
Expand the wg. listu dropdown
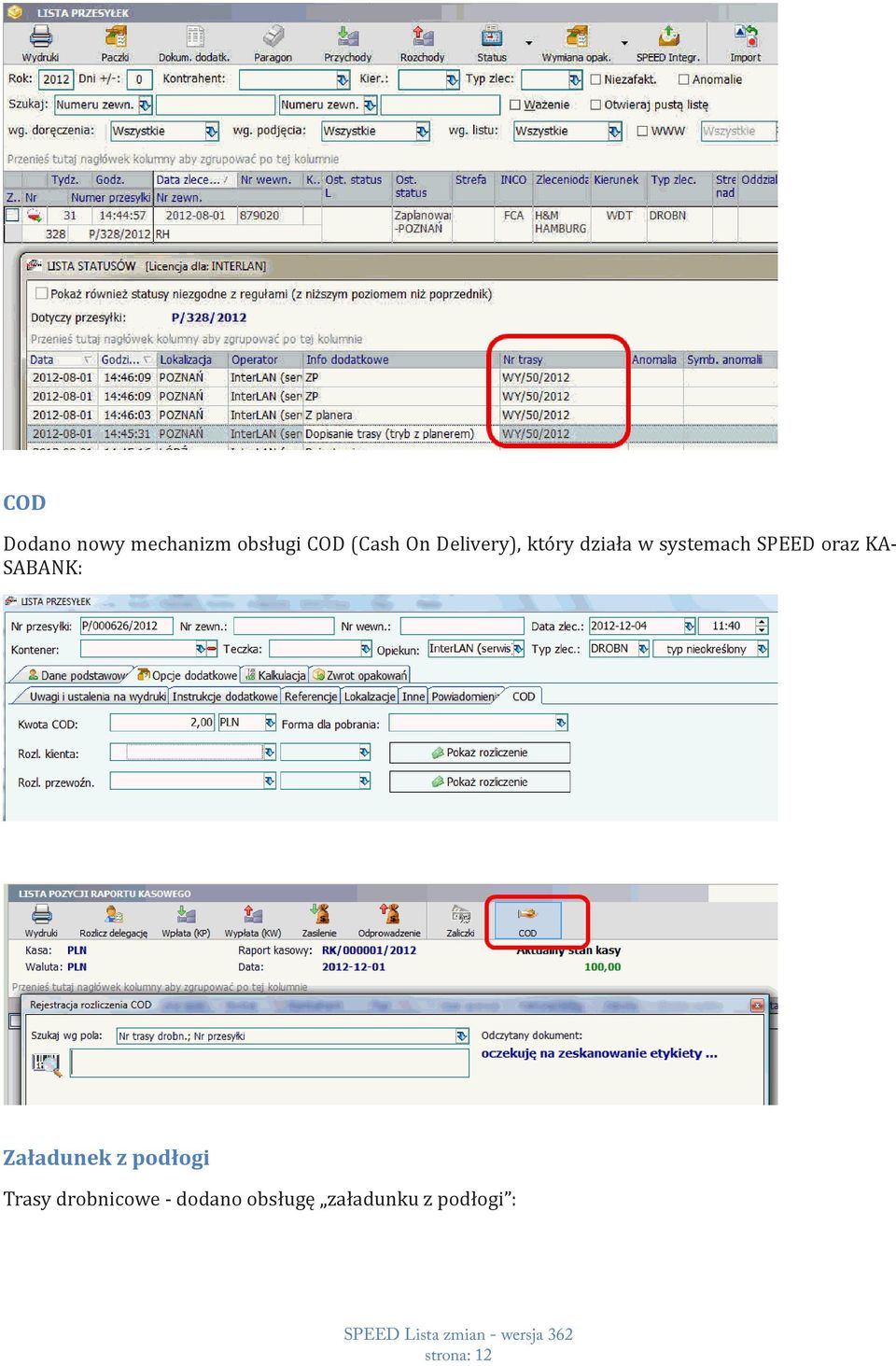tap(614, 132)
